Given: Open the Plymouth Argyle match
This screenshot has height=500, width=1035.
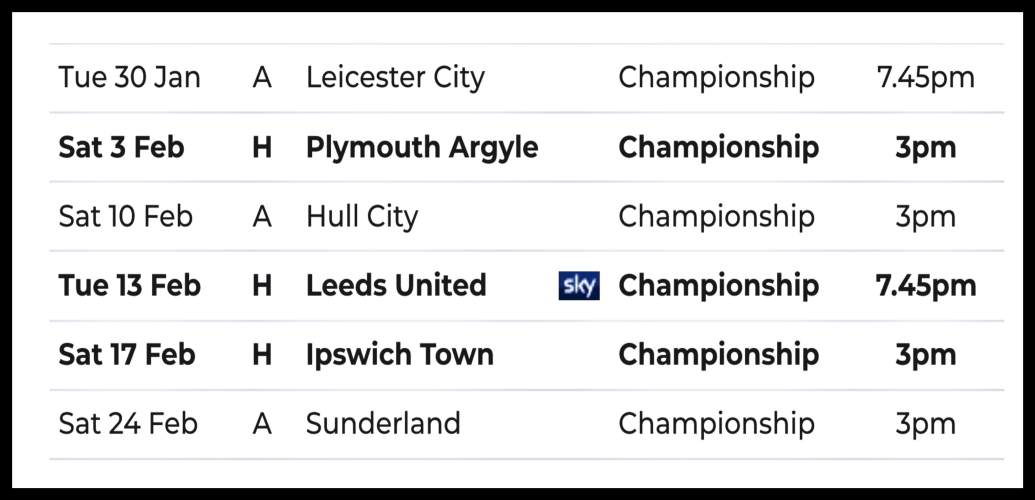Looking at the screenshot, I should [422, 148].
